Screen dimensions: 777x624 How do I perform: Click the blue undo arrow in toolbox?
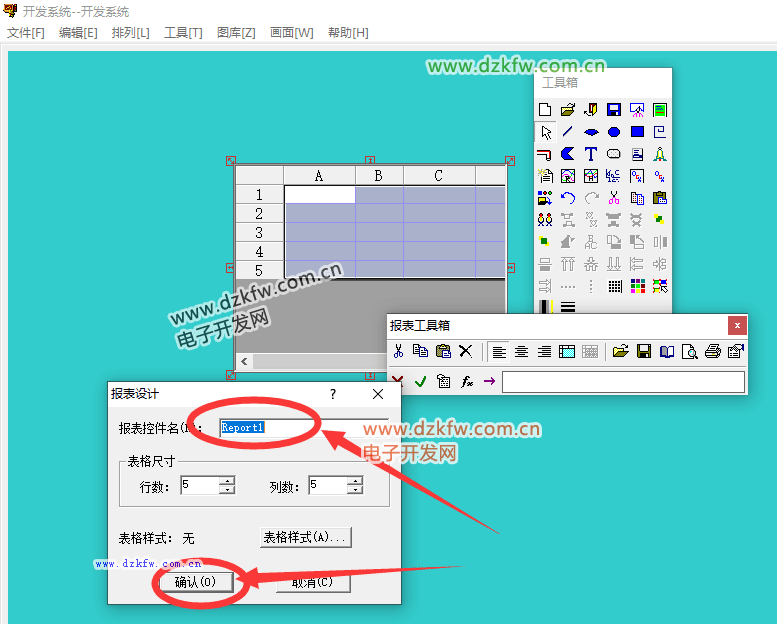568,198
